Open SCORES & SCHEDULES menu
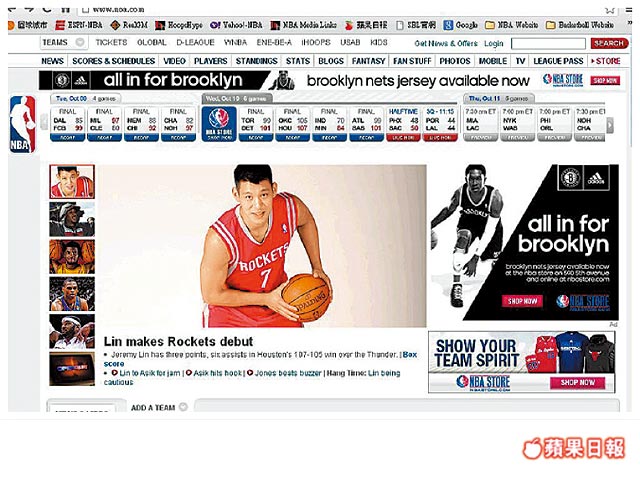The height and width of the screenshot is (480, 640). click(x=113, y=61)
